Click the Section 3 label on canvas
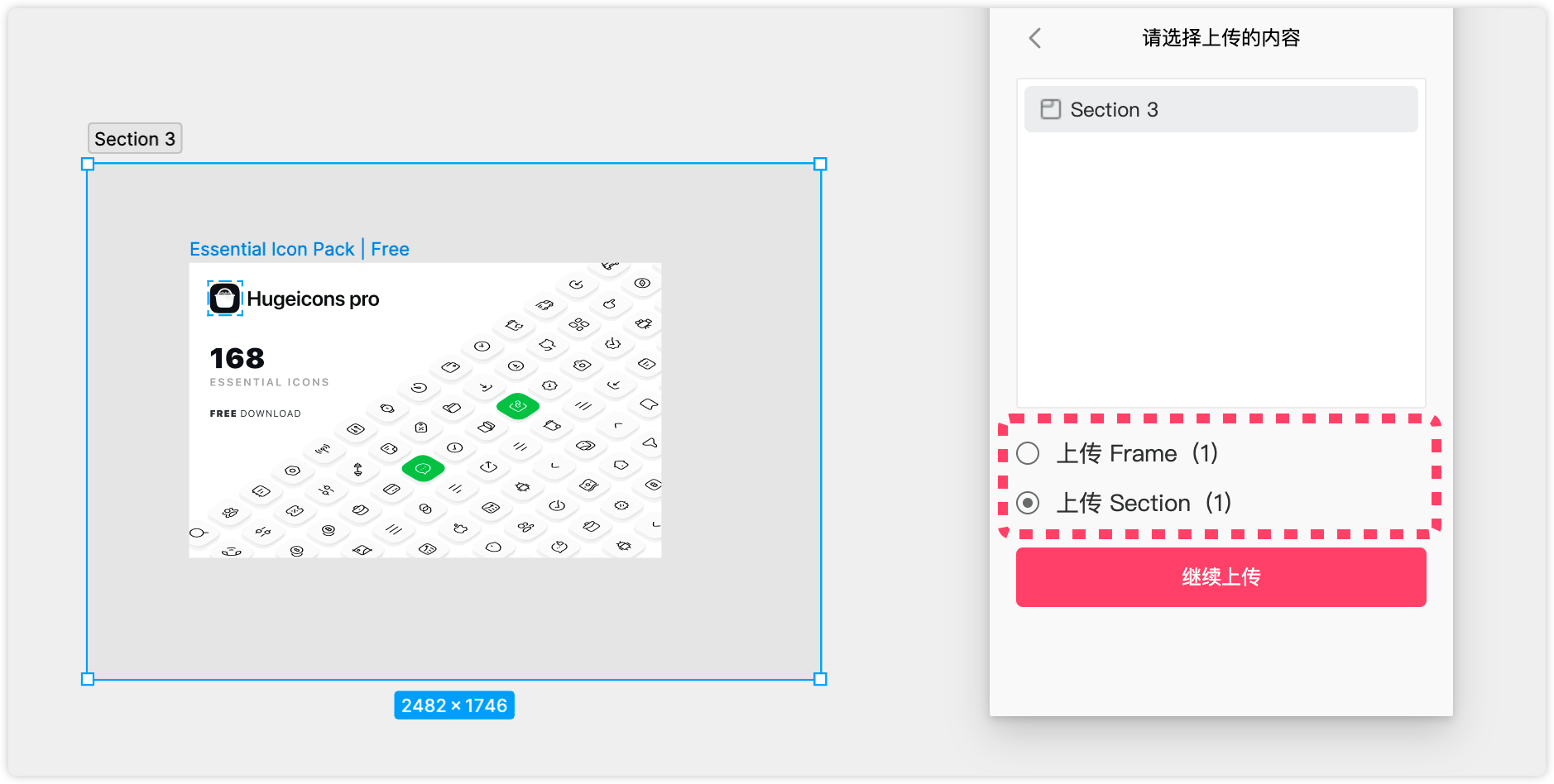 click(x=135, y=139)
